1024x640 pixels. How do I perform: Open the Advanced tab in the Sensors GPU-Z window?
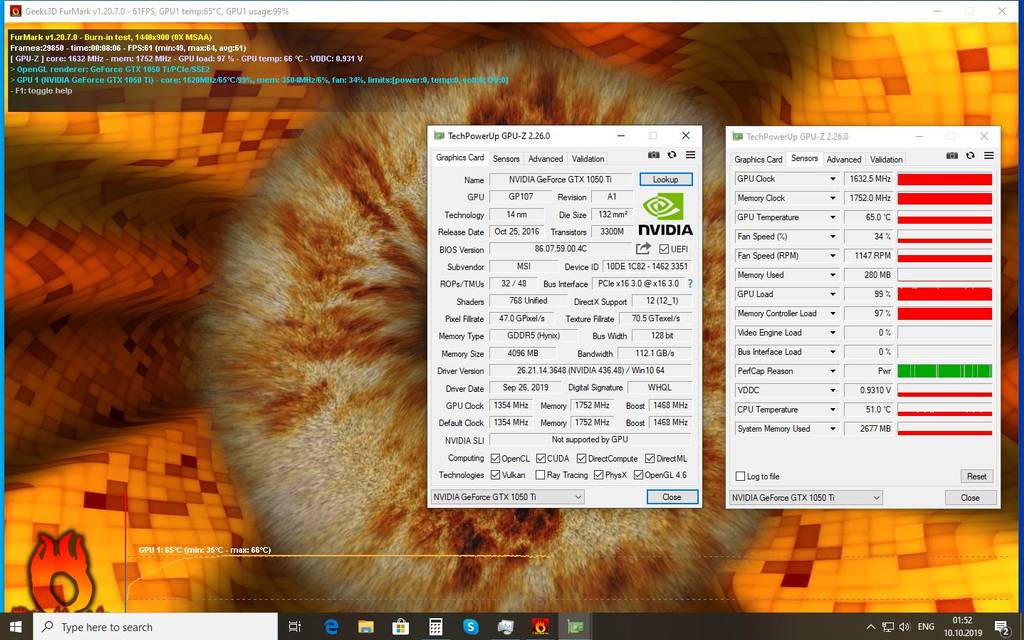844,159
